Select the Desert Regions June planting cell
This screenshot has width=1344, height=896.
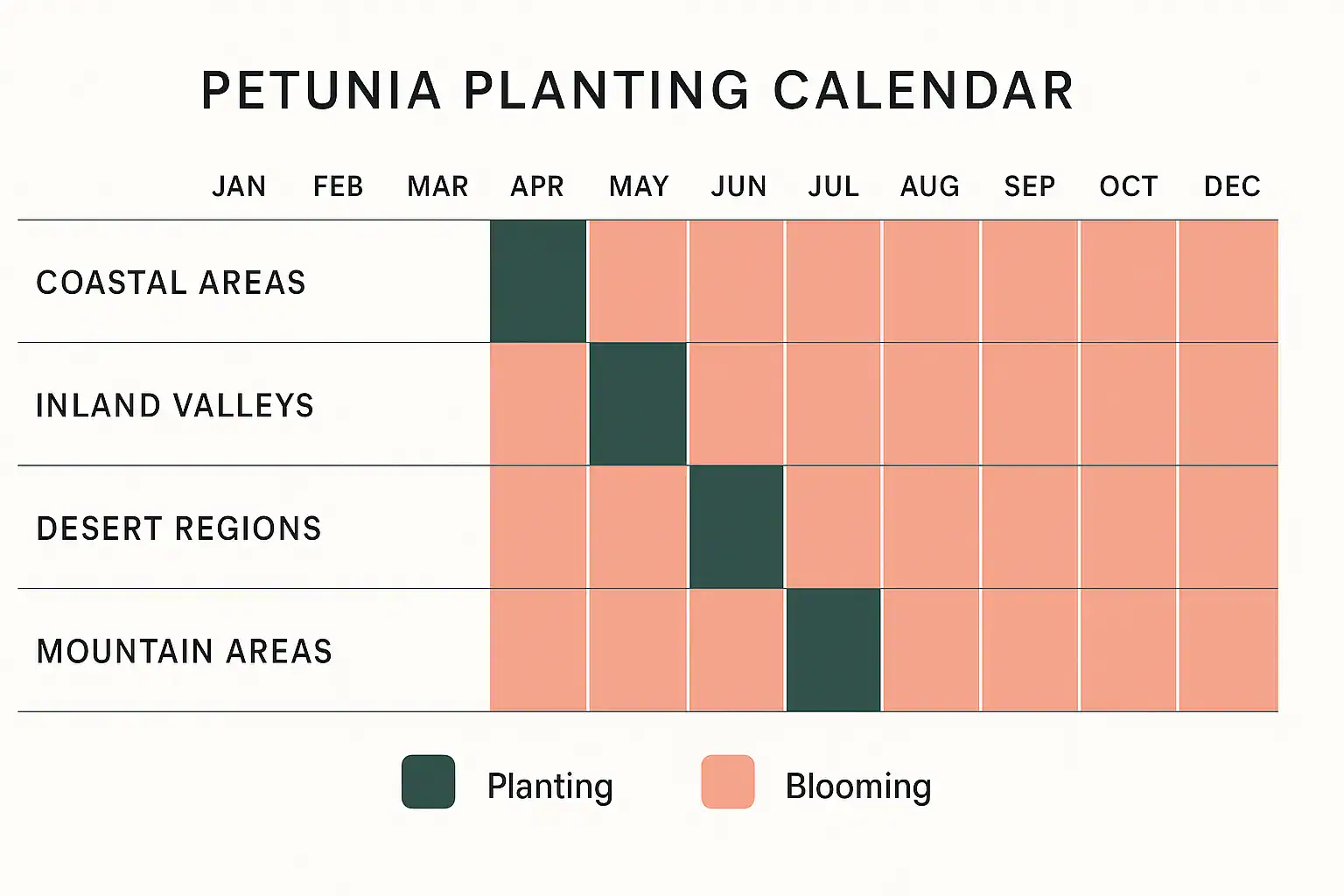click(x=737, y=527)
